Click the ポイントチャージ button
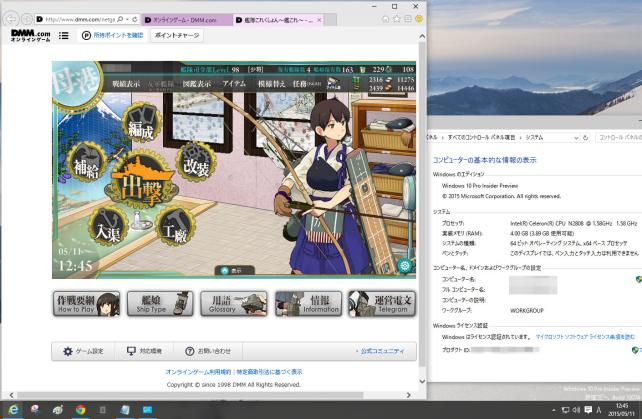 click(x=177, y=35)
